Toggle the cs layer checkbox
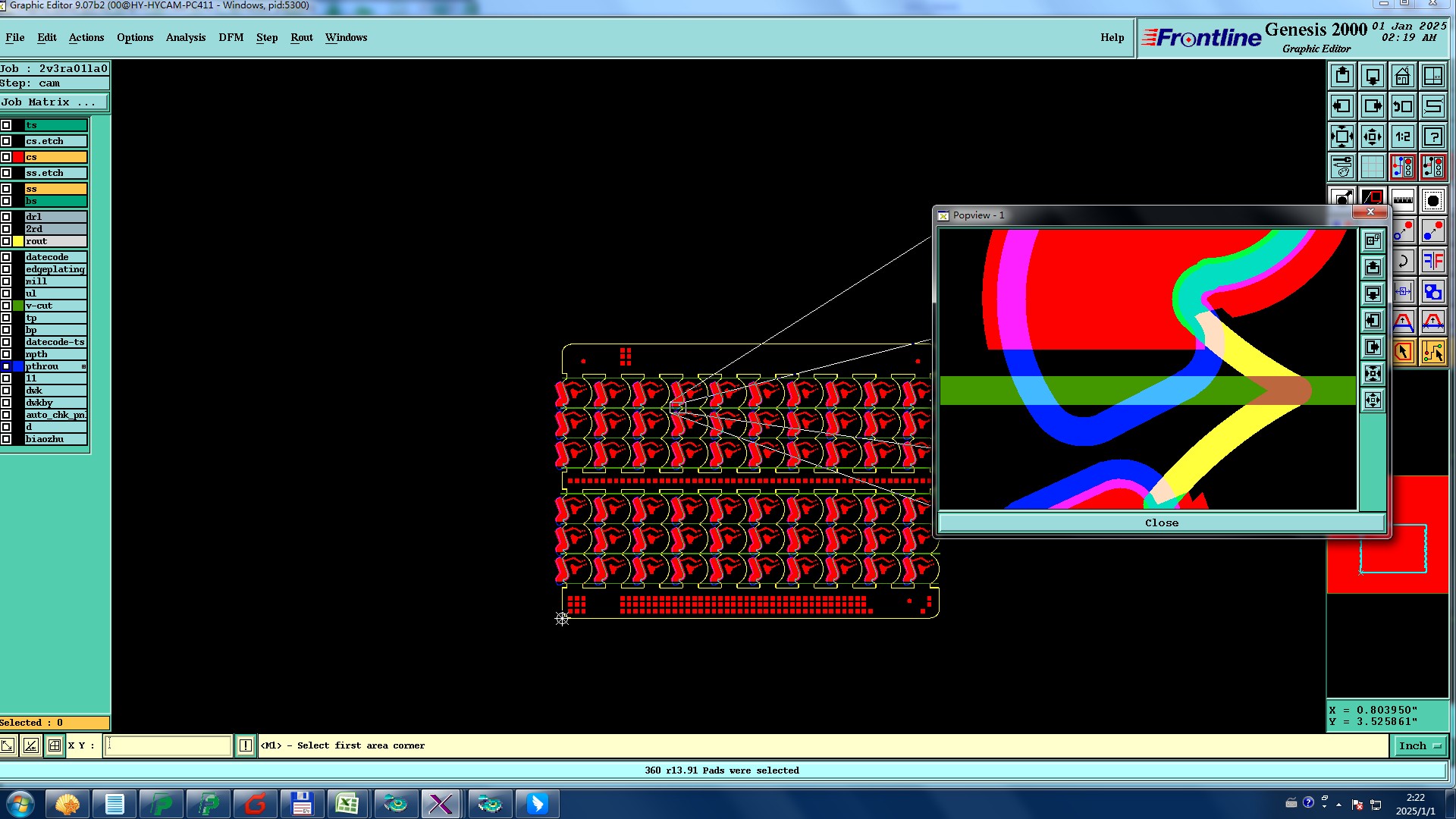The width and height of the screenshot is (1456, 819). (x=6, y=157)
